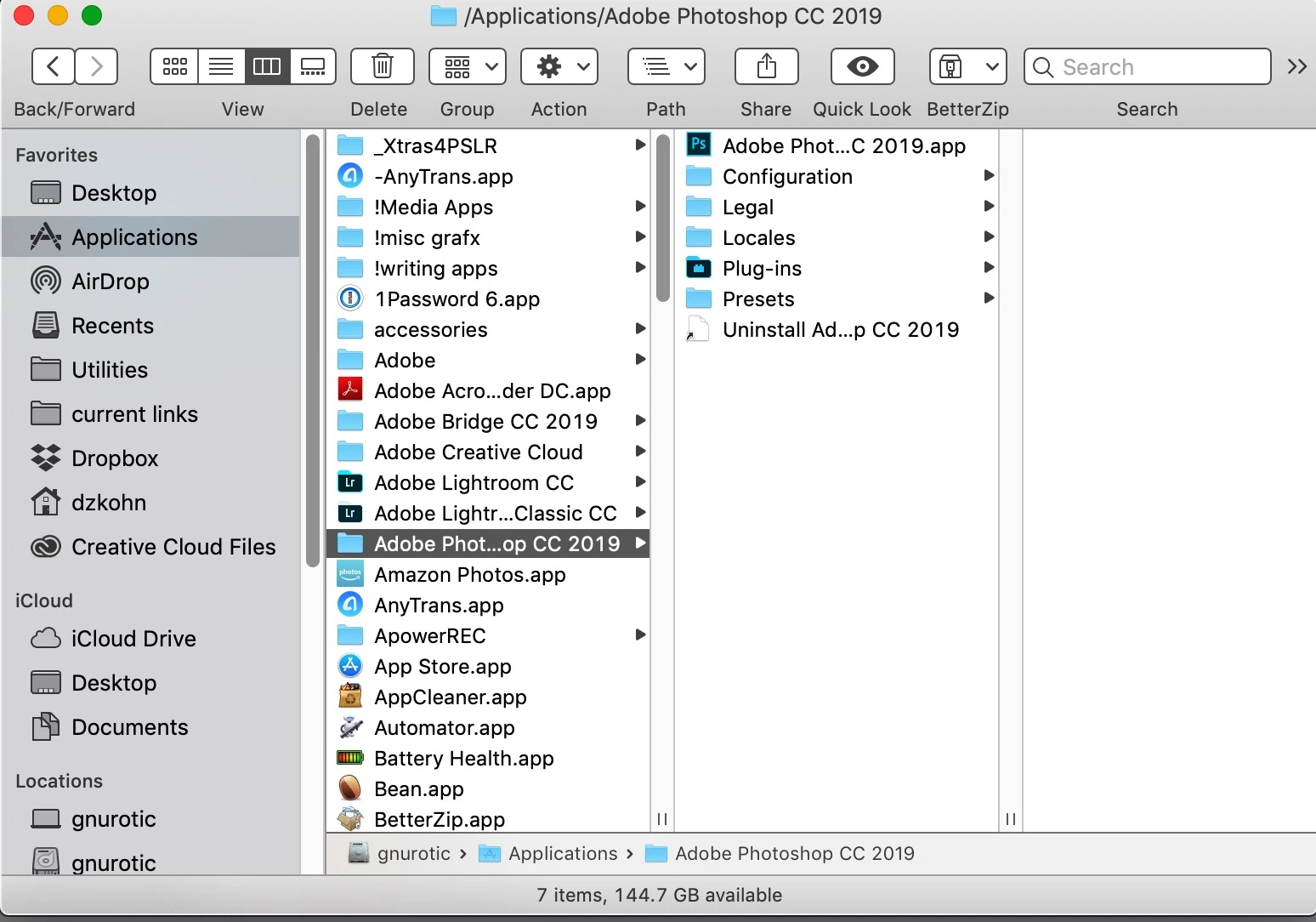Screen dimensions: 1316x922
Task: Select the accessories folder
Action: point(488,330)
